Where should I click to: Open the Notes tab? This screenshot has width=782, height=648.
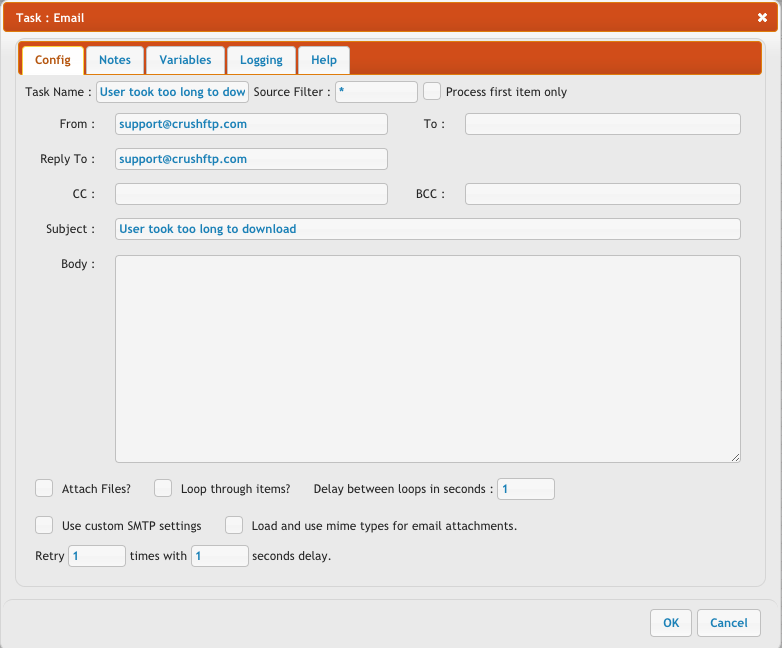pos(115,60)
